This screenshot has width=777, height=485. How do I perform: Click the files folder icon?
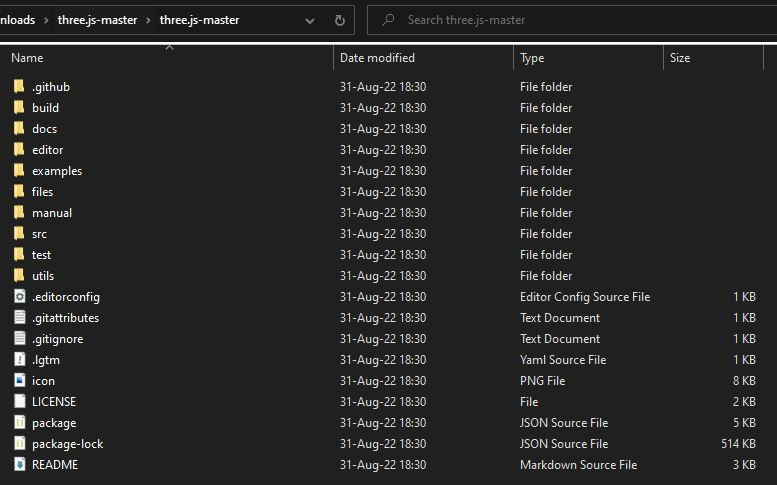coord(19,192)
